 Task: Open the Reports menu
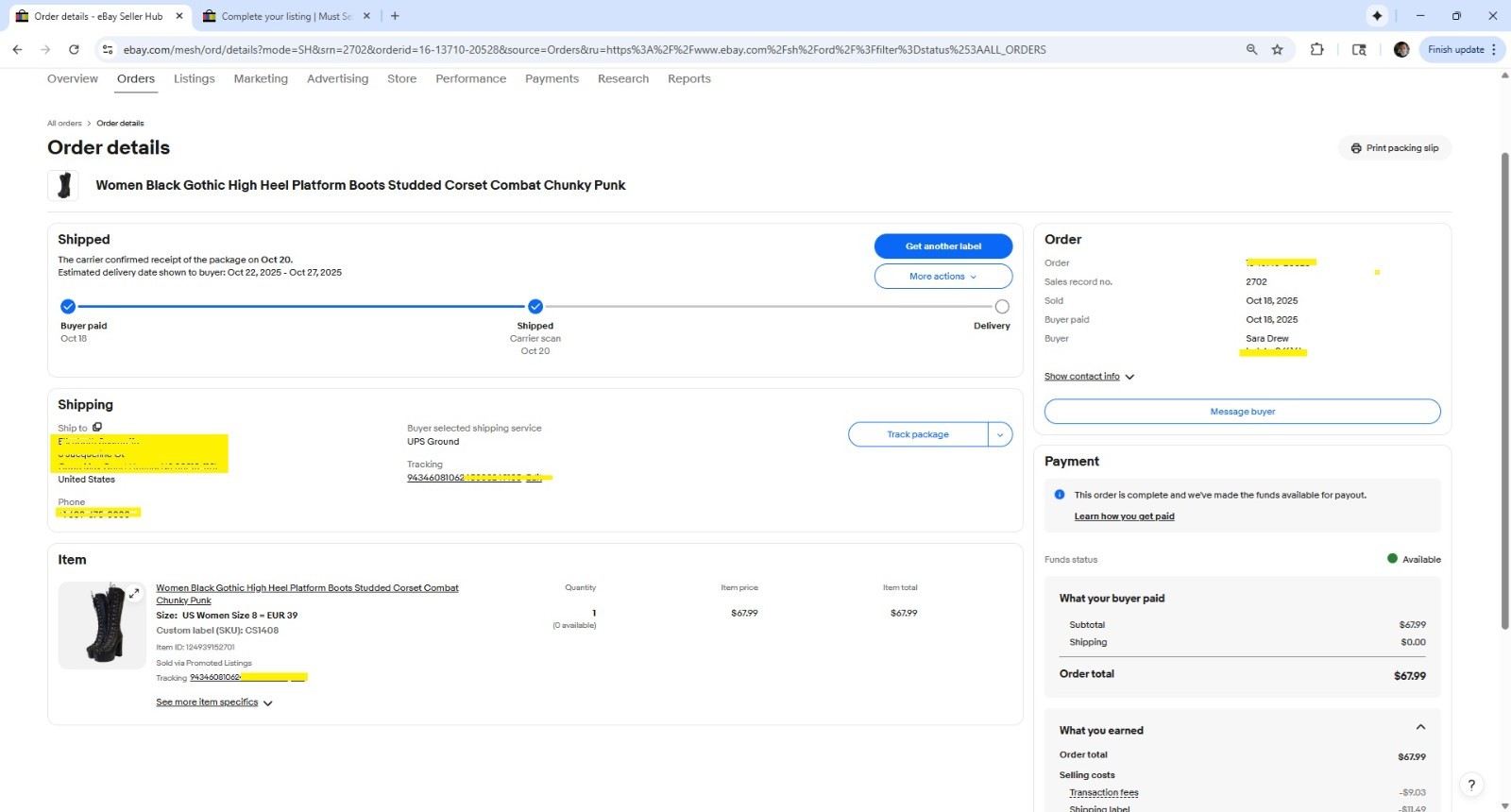pos(689,79)
